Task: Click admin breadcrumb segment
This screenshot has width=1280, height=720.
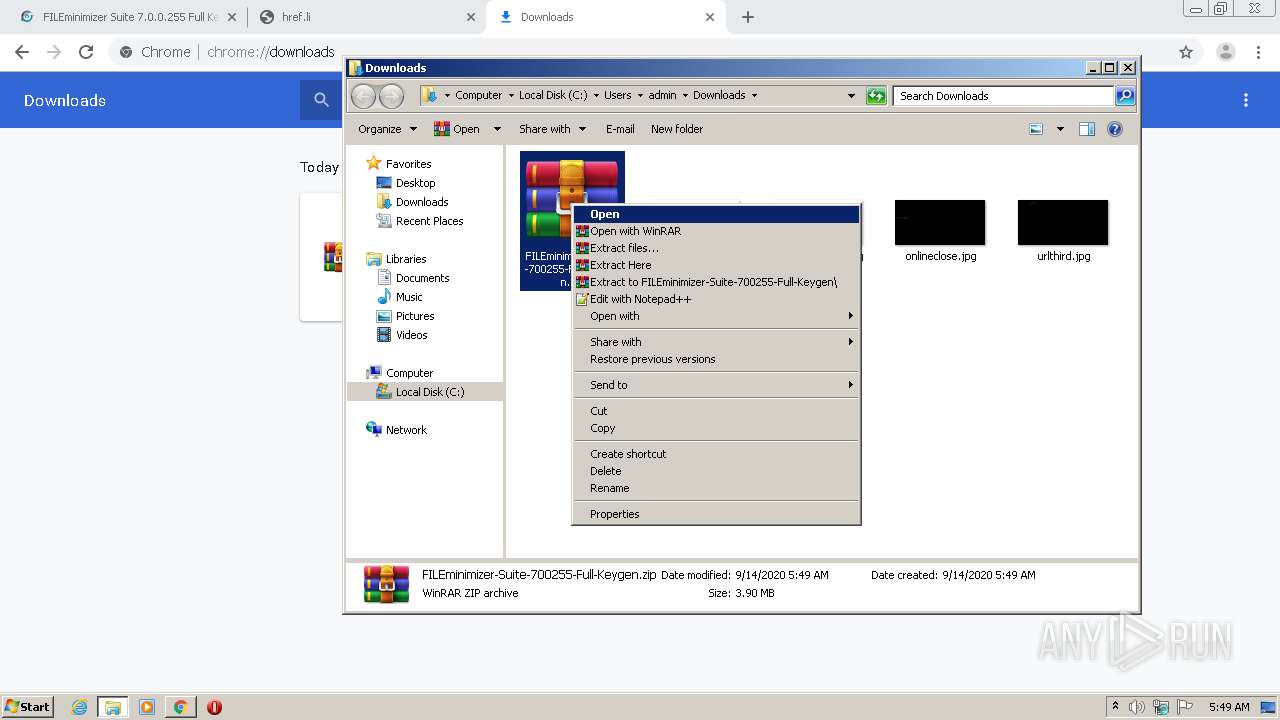Action: [662, 96]
